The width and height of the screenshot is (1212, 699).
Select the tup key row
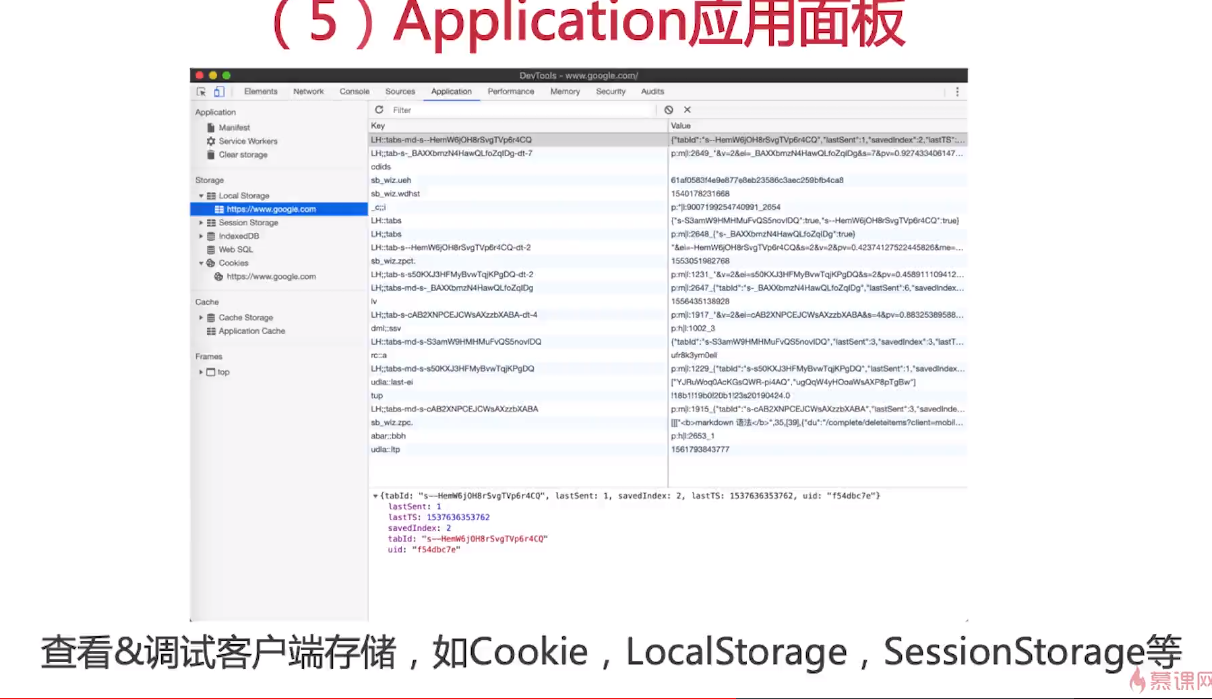pos(667,395)
